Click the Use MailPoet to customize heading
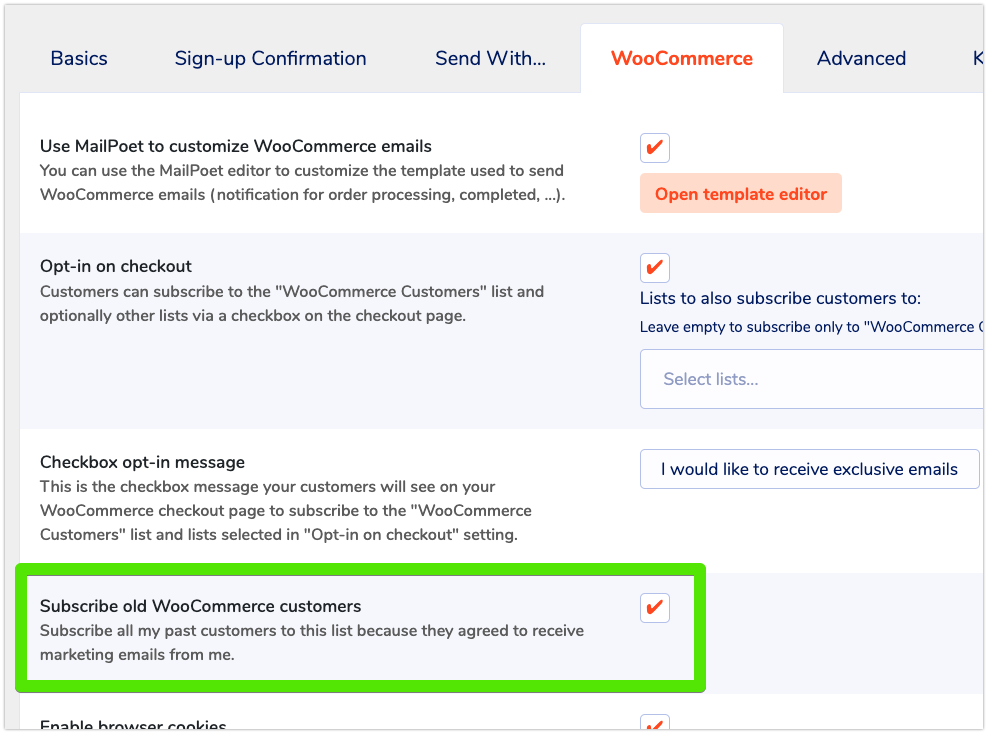Viewport: 988px width, 734px height. 236,146
